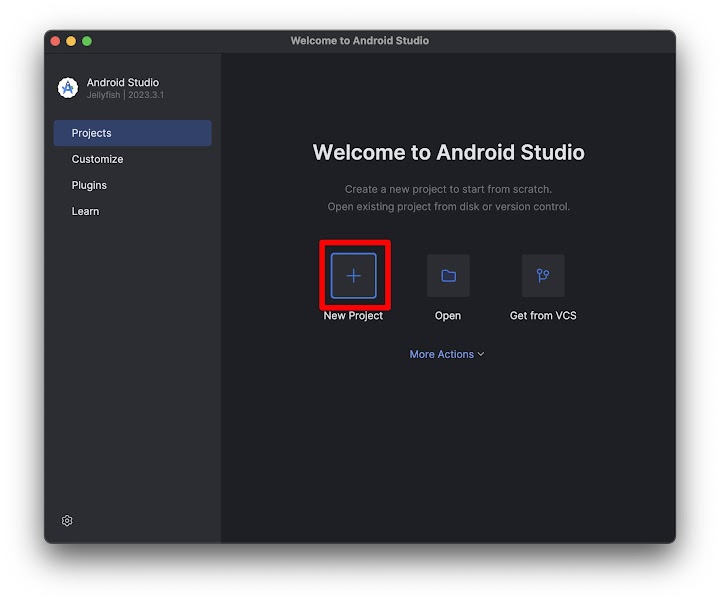Select the Projects tab in the sidebar
Image resolution: width=720 pixels, height=602 pixels.
click(133, 133)
